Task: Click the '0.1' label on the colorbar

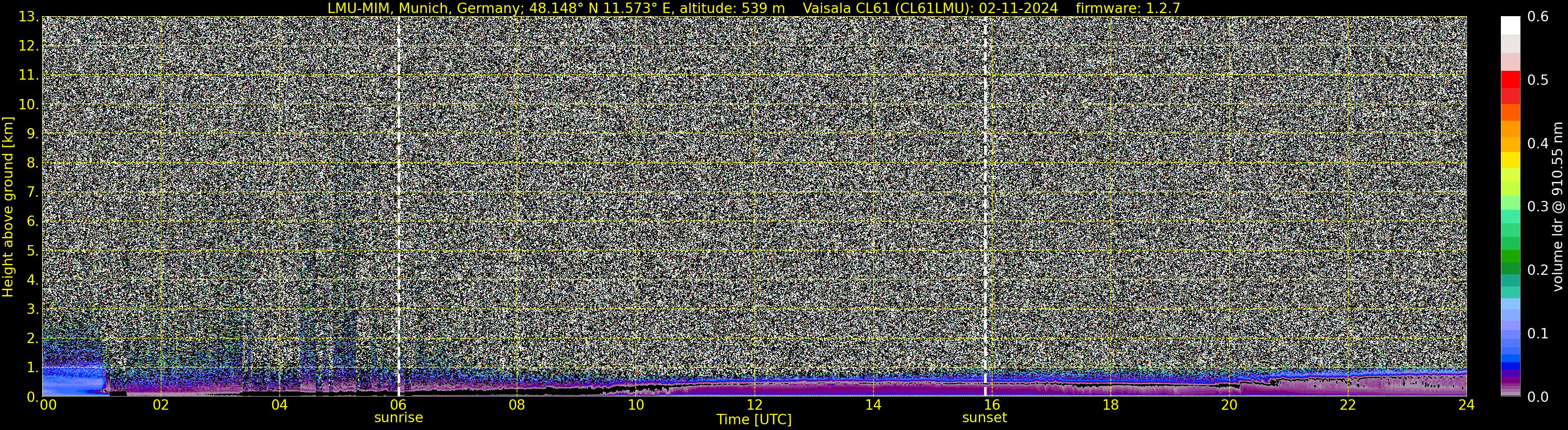Action: (x=1538, y=334)
